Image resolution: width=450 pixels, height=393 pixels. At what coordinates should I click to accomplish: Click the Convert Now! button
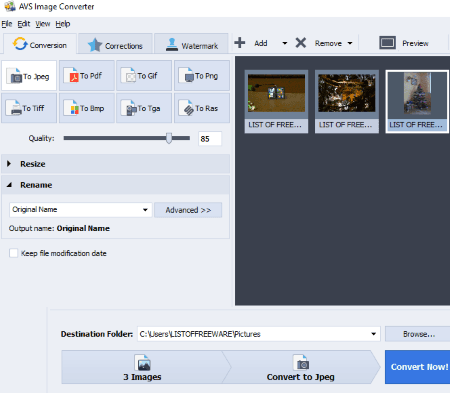[x=418, y=367]
